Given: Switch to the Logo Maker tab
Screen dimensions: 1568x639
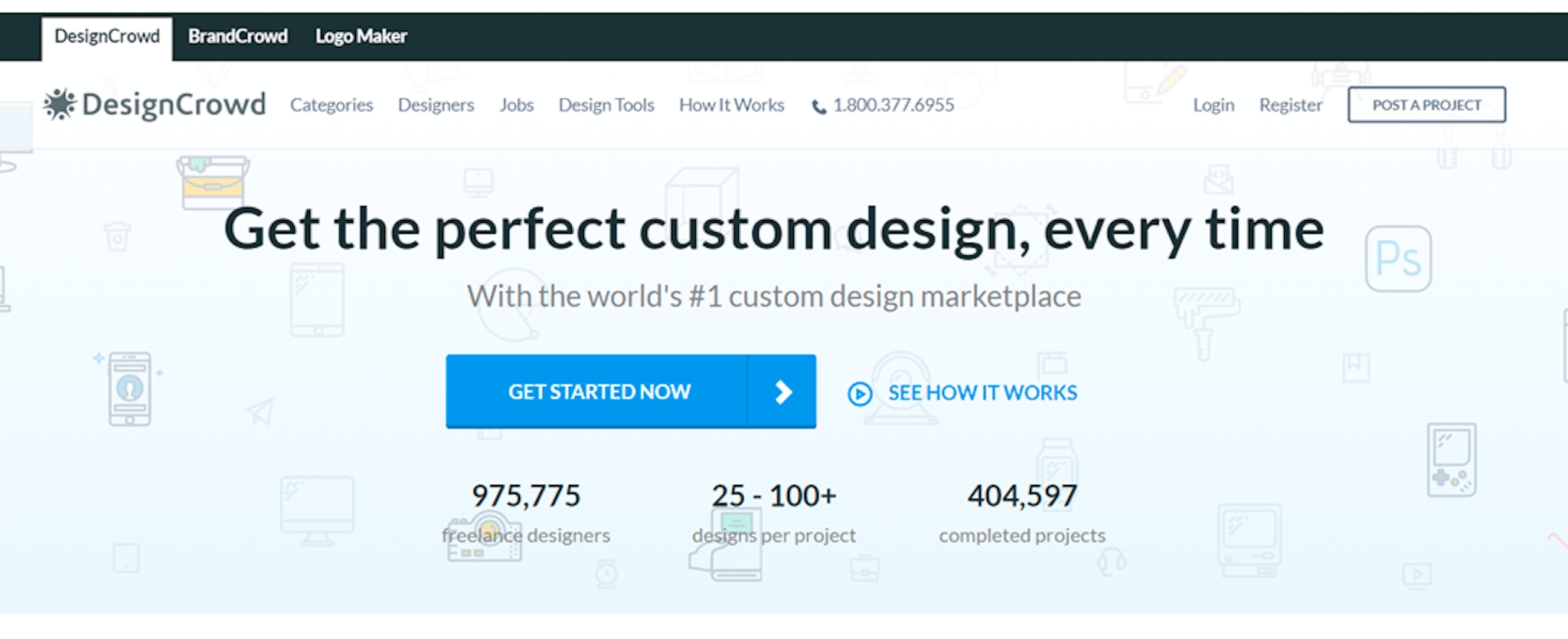Looking at the screenshot, I should pos(361,36).
